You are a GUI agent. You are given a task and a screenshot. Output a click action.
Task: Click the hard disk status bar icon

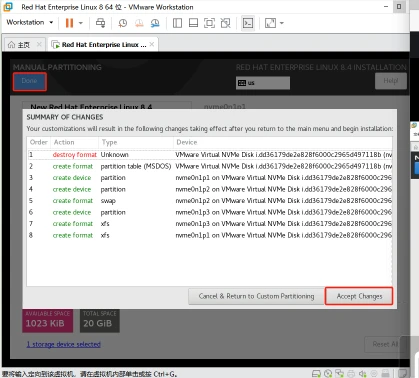tap(316, 374)
